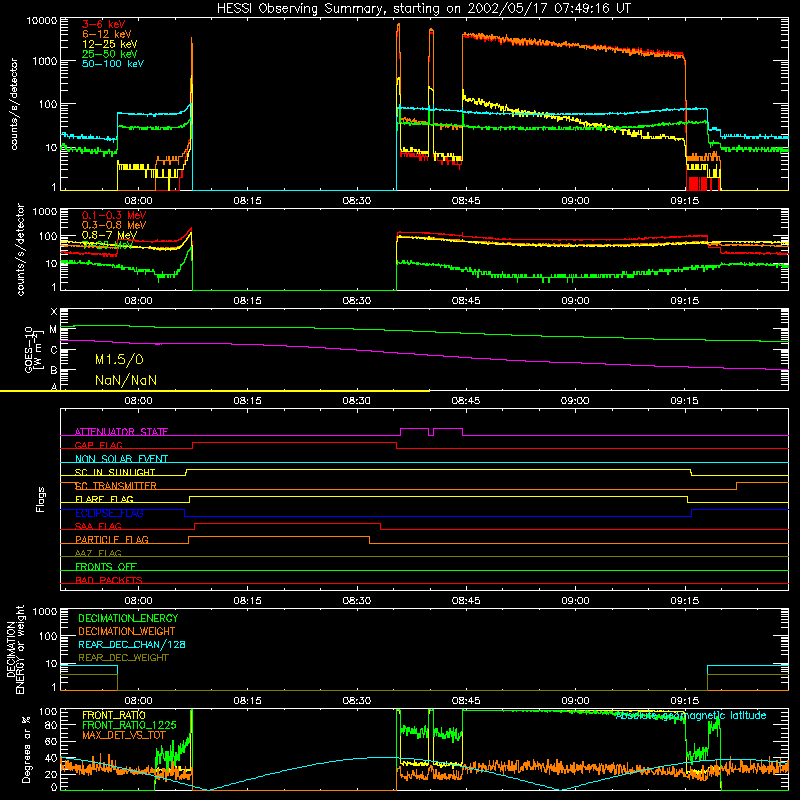Select the NaN/NaN annotation in GOES panel
This screenshot has height=800, width=800.
126,380
